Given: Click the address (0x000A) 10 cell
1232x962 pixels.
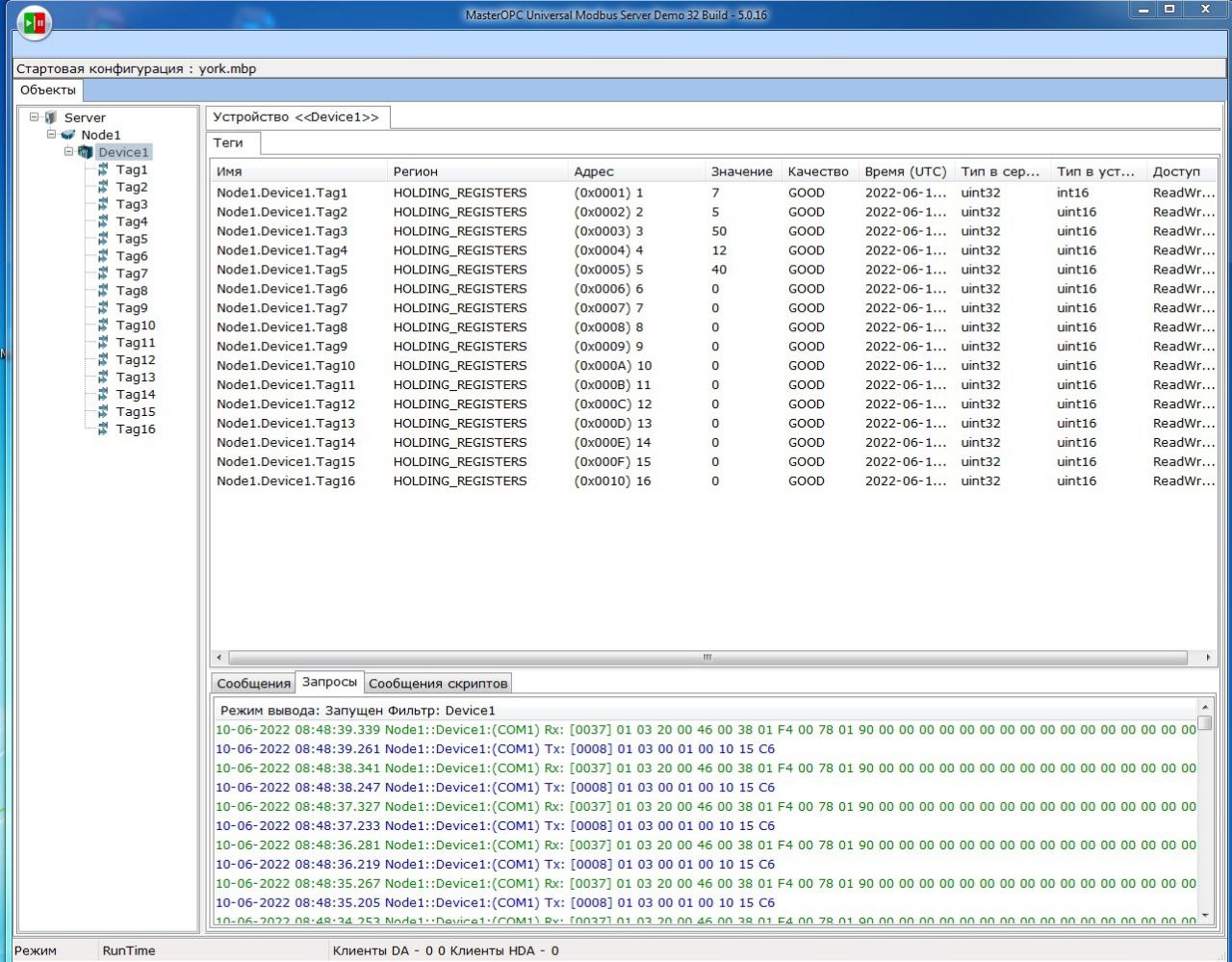Looking at the screenshot, I should pyautogui.click(x=612, y=366).
